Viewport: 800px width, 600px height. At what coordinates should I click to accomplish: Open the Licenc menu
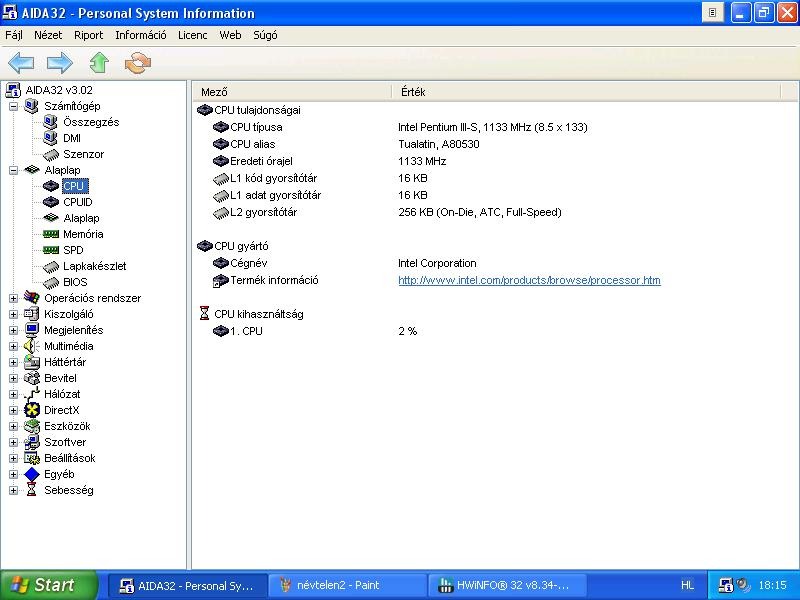pos(192,35)
